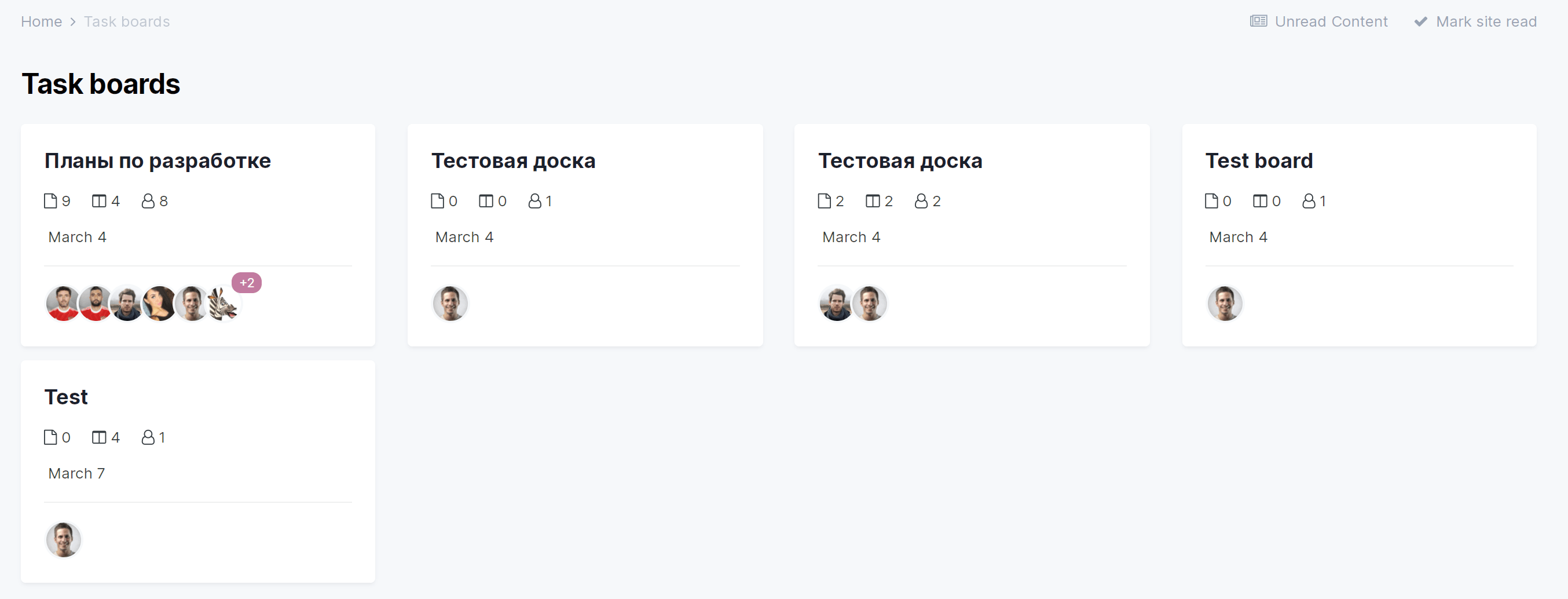This screenshot has width=1568, height=599.
Task: Click the Task boards breadcrumb item
Action: [x=127, y=22]
